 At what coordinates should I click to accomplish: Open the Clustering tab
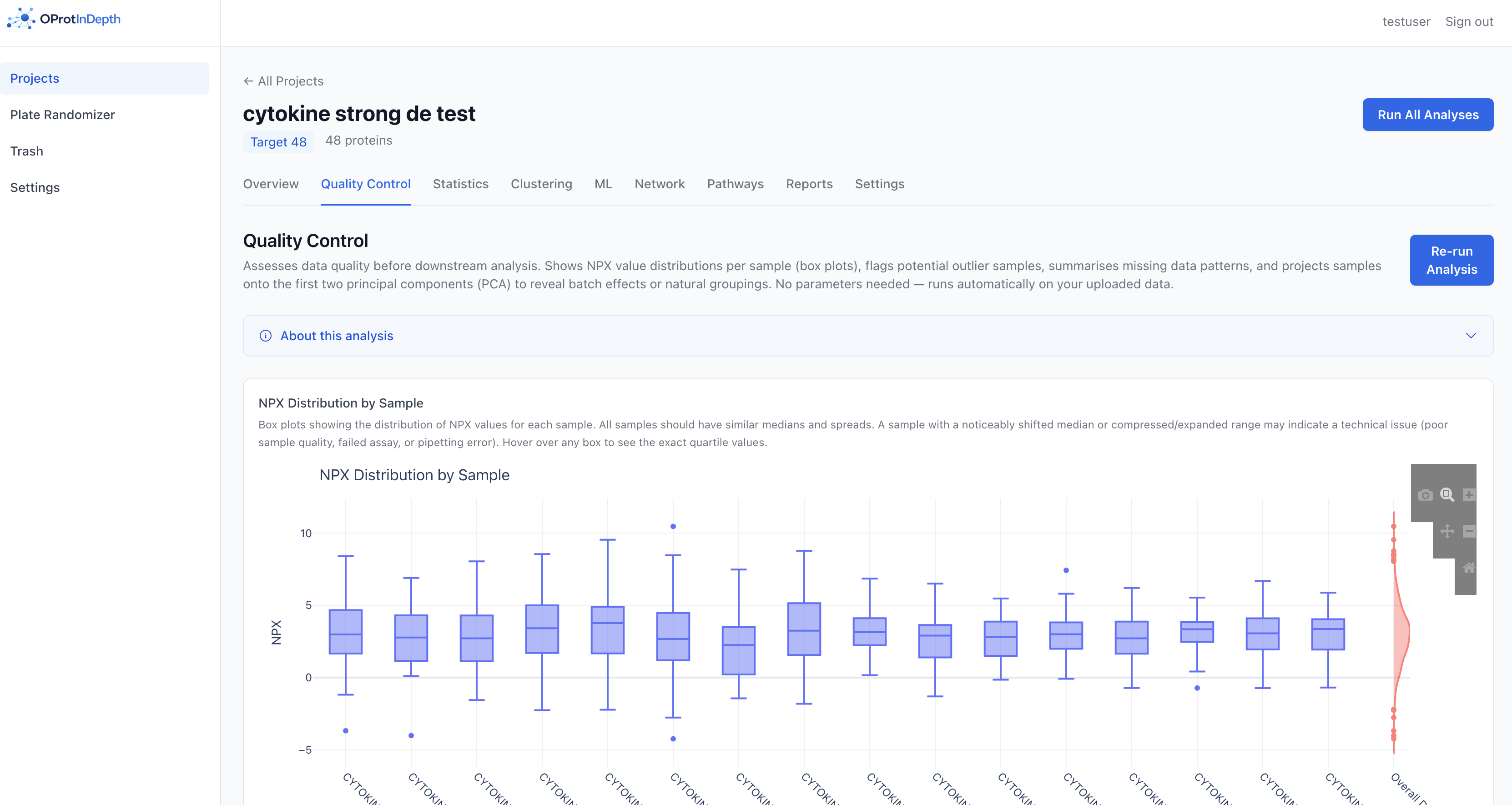point(541,184)
